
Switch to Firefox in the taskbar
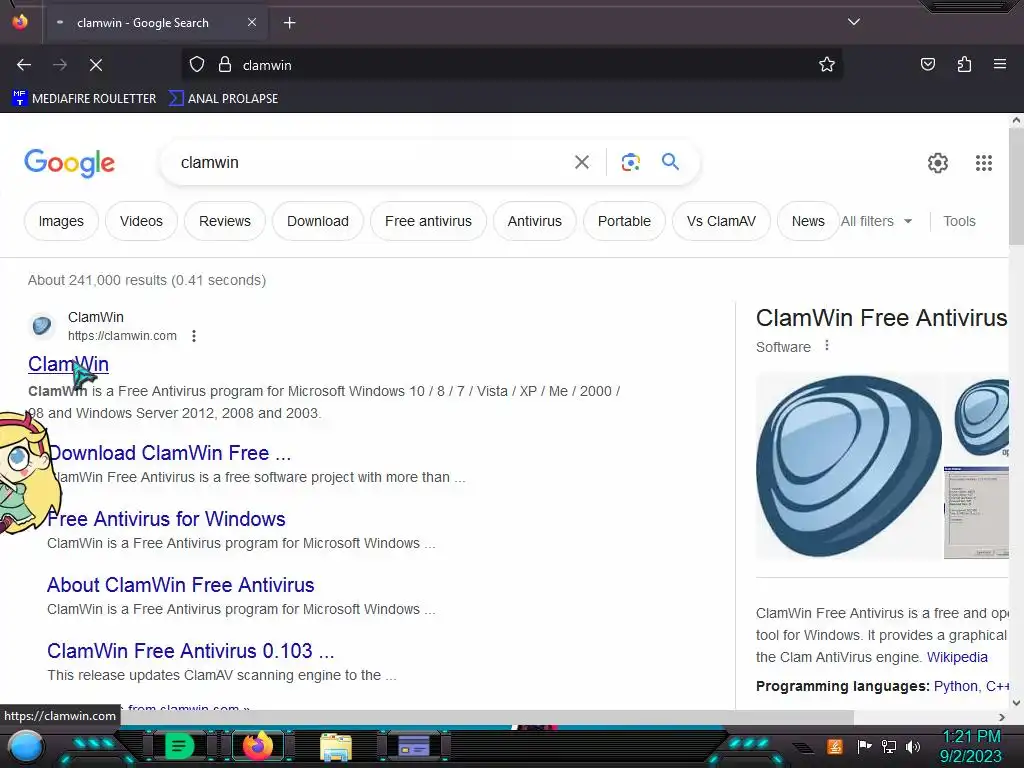(257, 745)
